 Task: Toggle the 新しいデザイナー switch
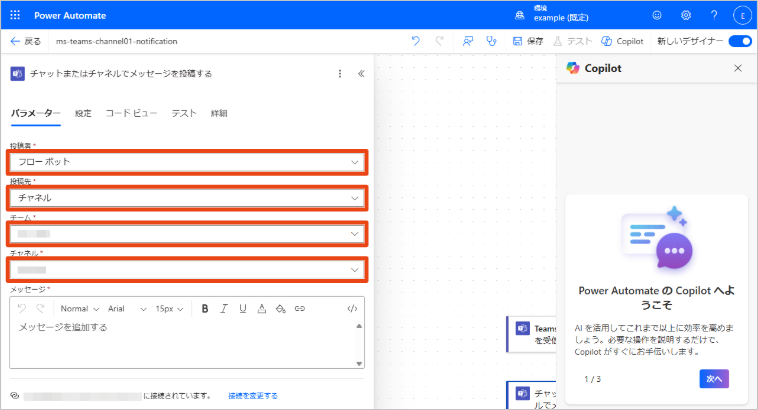point(740,41)
